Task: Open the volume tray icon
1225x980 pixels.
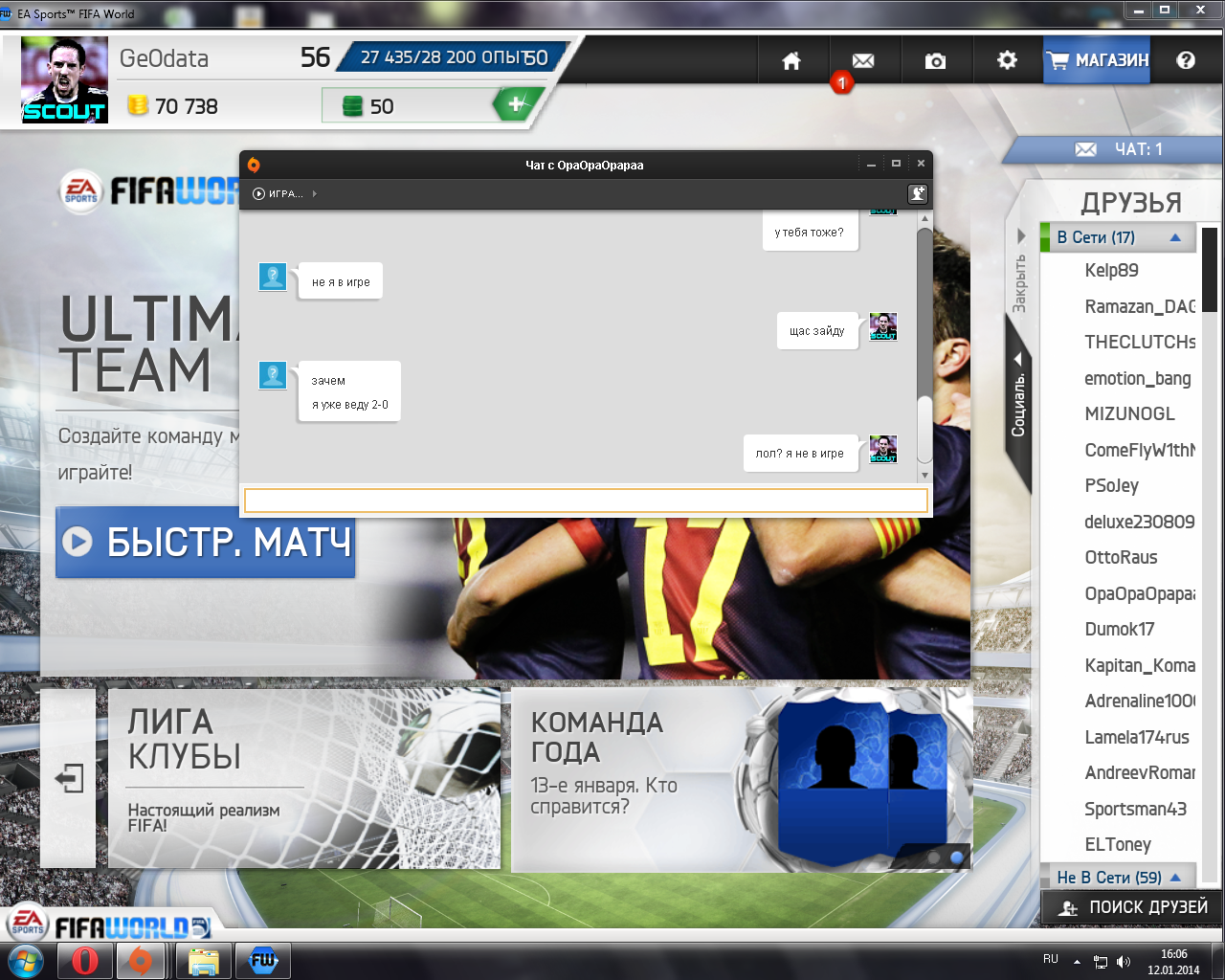Action: click(x=1124, y=961)
